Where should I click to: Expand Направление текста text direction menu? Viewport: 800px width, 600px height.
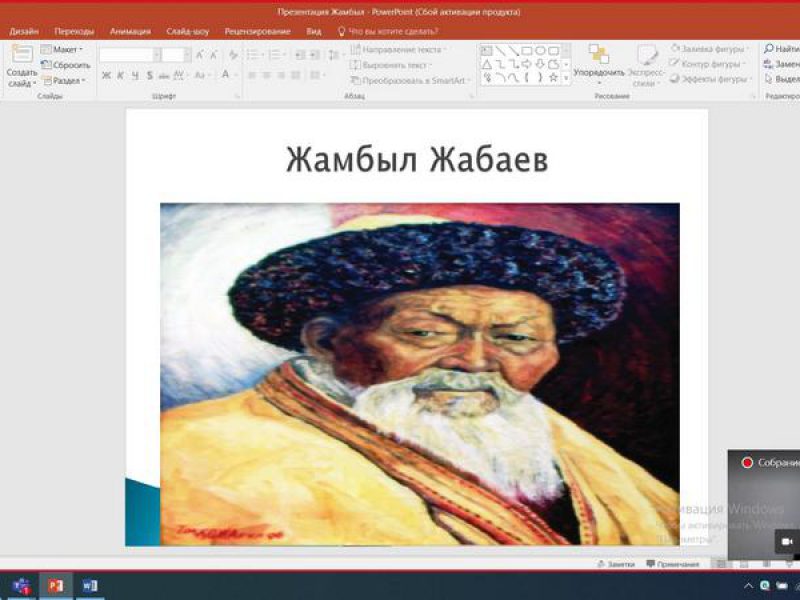click(x=398, y=49)
